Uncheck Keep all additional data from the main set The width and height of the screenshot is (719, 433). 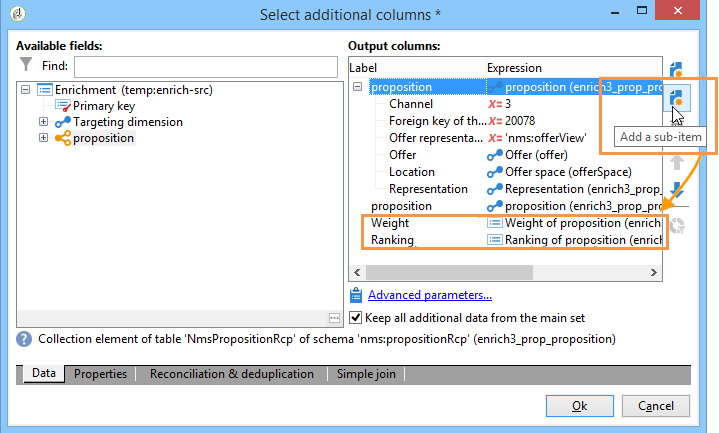tap(355, 317)
